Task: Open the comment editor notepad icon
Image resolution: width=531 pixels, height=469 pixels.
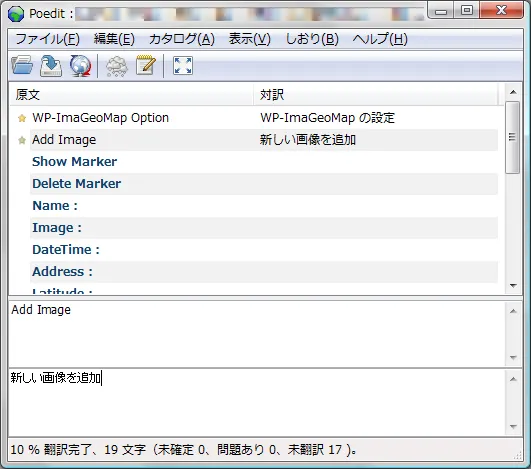Action: pyautogui.click(x=146, y=65)
